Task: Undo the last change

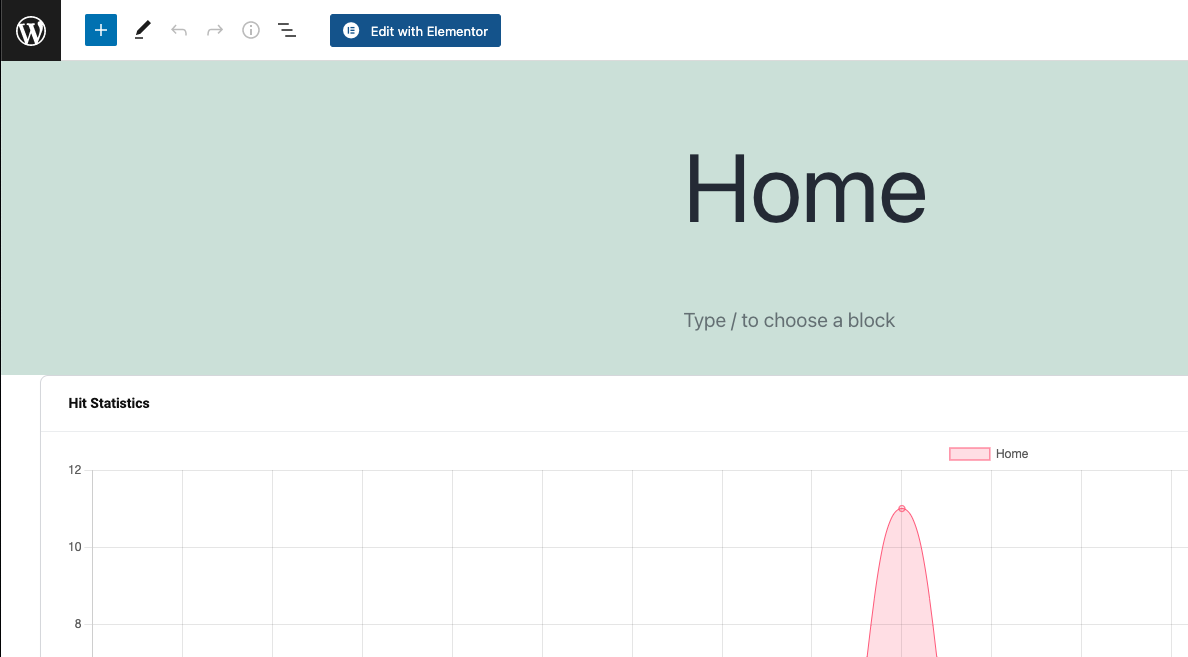Action: [x=179, y=30]
